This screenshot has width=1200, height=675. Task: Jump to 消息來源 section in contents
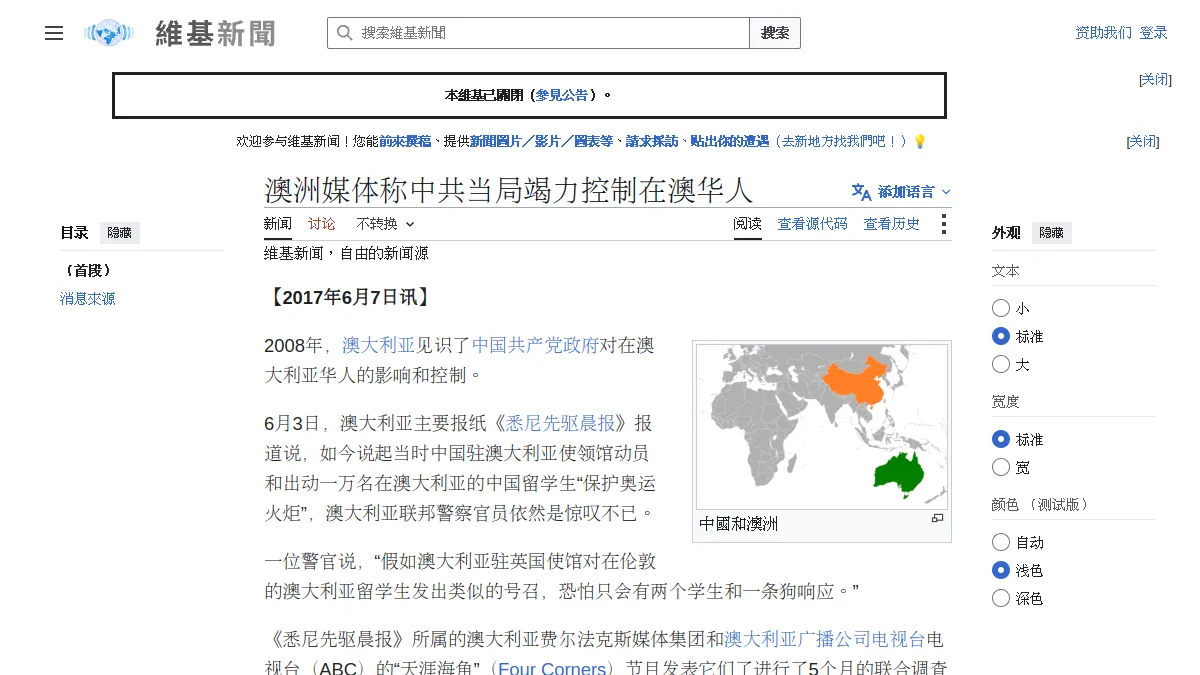[x=88, y=299]
